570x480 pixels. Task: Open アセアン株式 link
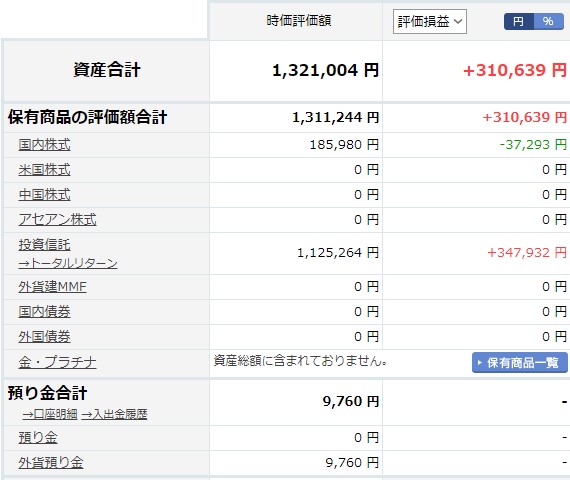click(57, 220)
